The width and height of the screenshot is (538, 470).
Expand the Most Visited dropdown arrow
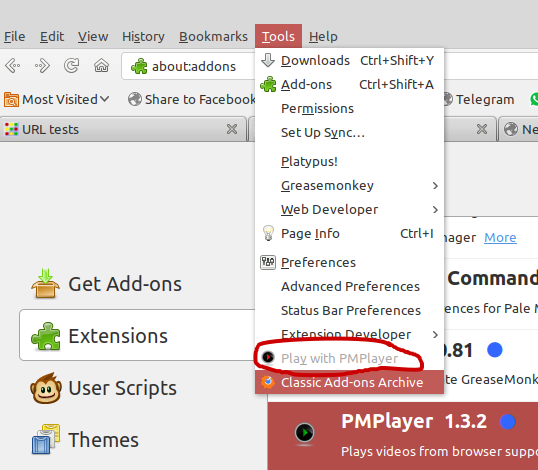(105, 99)
